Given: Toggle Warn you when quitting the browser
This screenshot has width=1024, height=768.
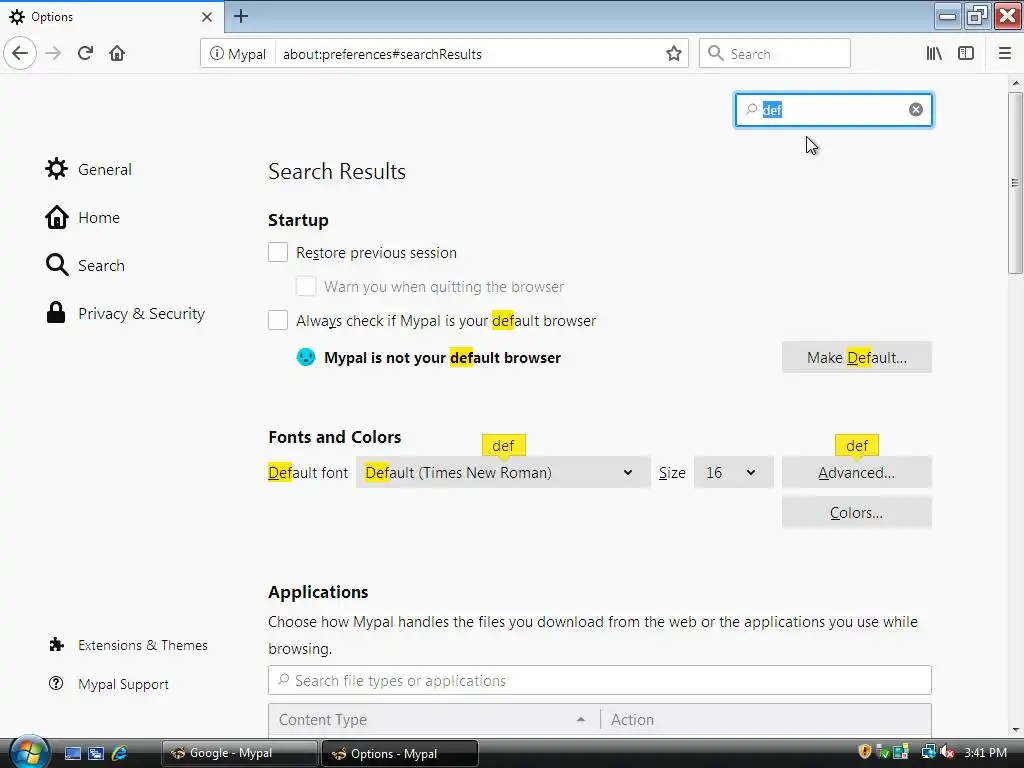Looking at the screenshot, I should (x=306, y=286).
